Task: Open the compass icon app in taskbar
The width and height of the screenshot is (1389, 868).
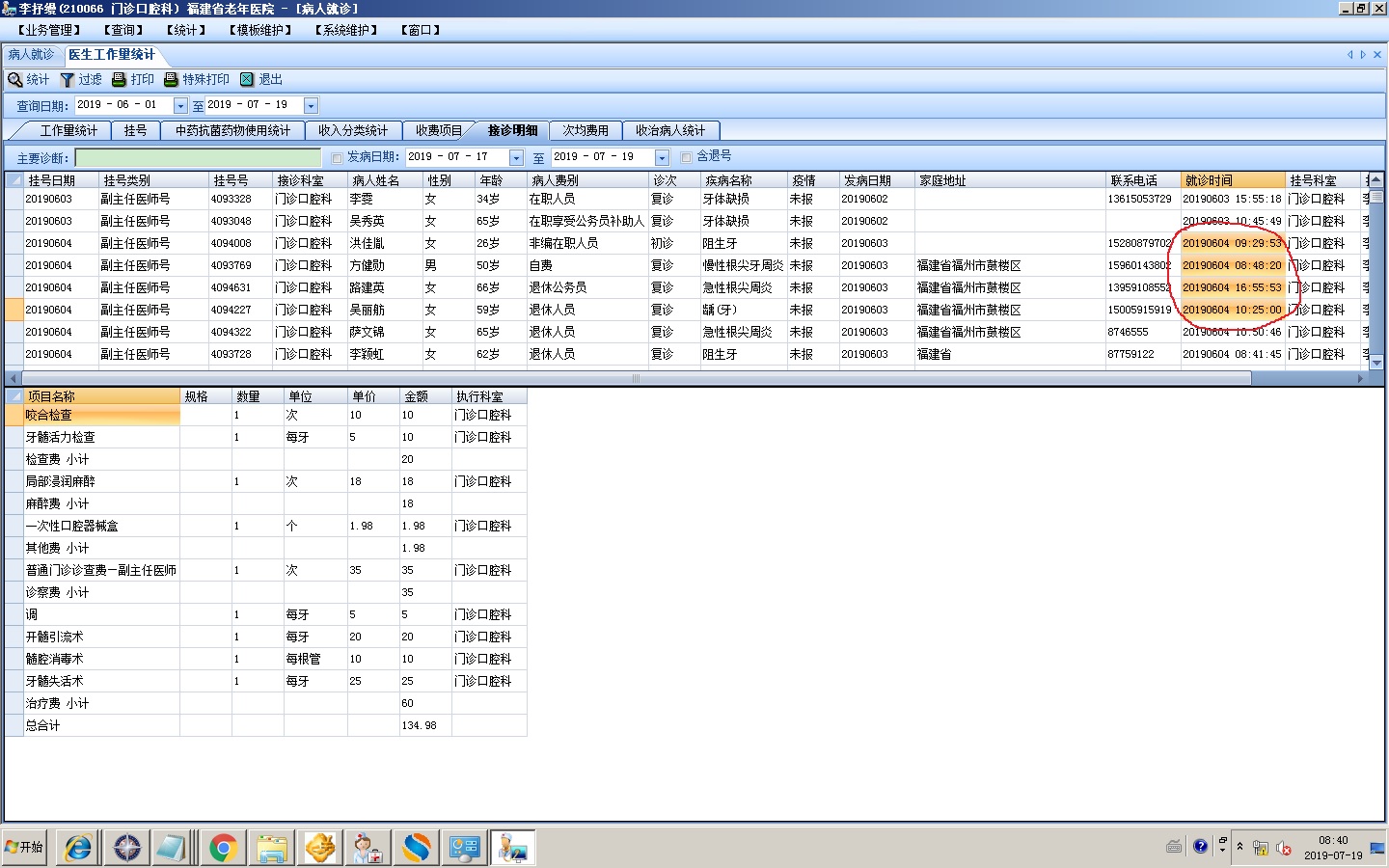Action: (126, 848)
